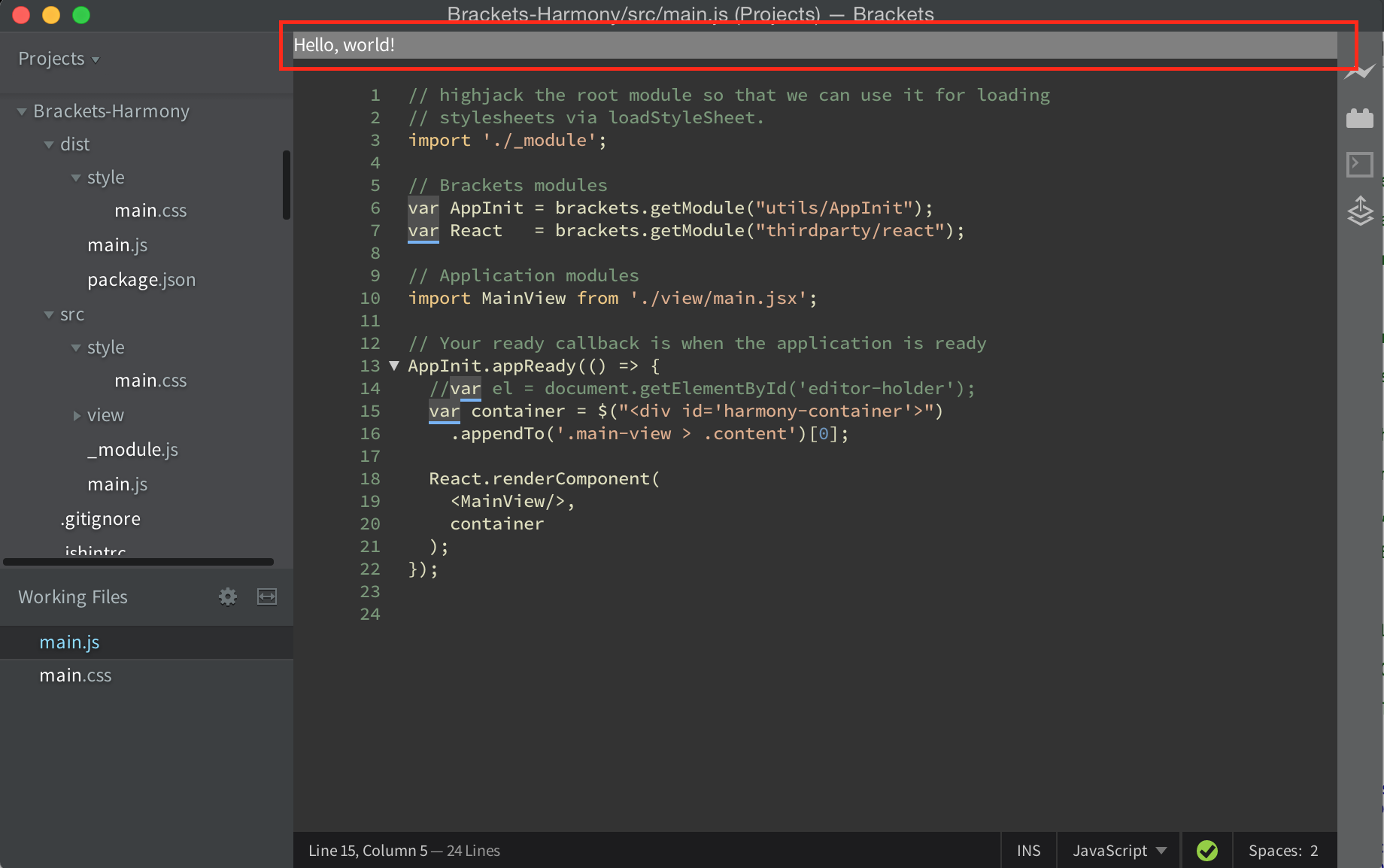This screenshot has height=868, width=1384.
Task: Click AppInit.appReady on line 13
Action: [x=492, y=366]
